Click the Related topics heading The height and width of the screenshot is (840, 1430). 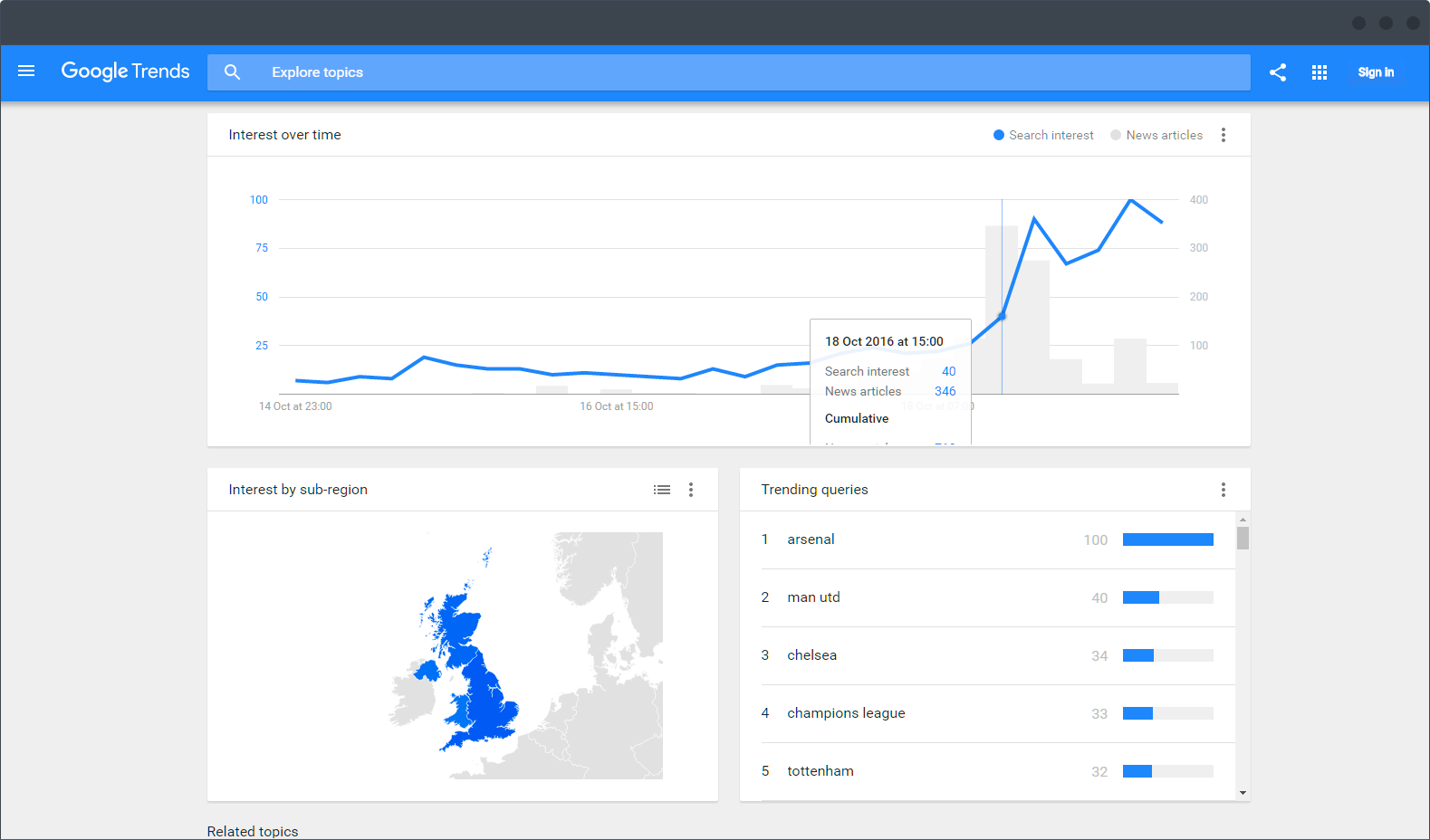(253, 831)
